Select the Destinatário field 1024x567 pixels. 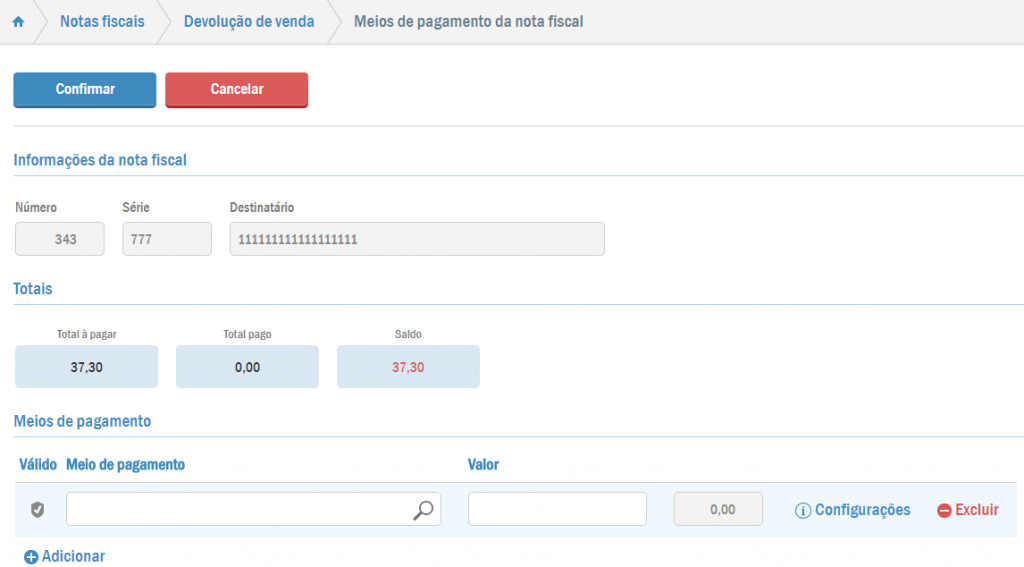click(x=416, y=240)
